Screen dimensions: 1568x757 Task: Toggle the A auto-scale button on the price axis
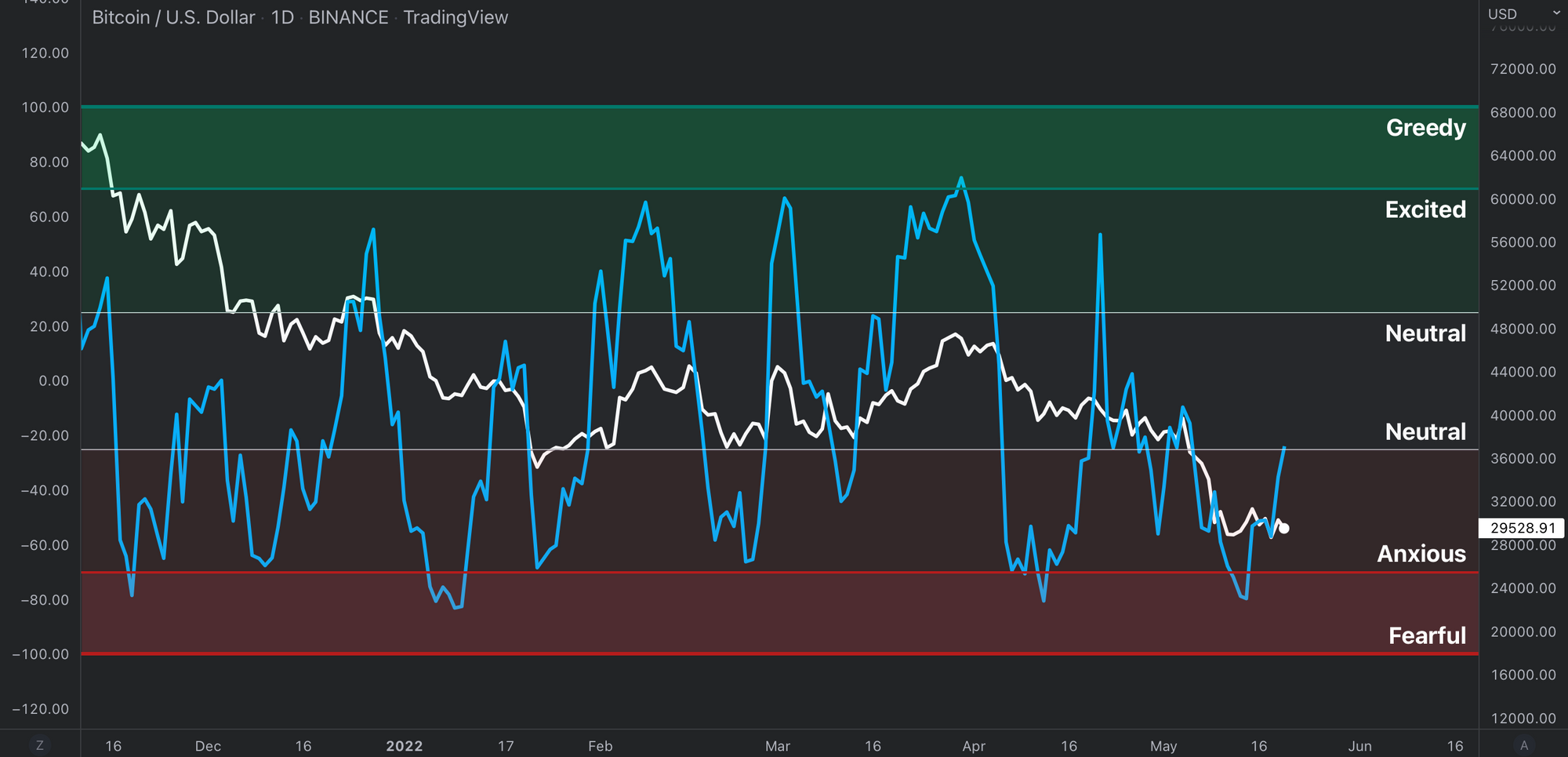click(1524, 745)
